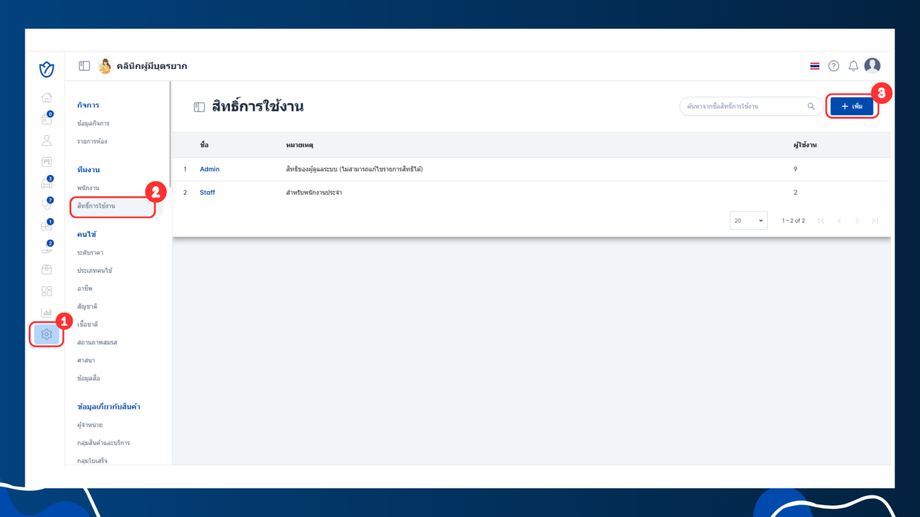Open the patient person icon in sidebar
920x517 pixels.
click(x=46, y=141)
